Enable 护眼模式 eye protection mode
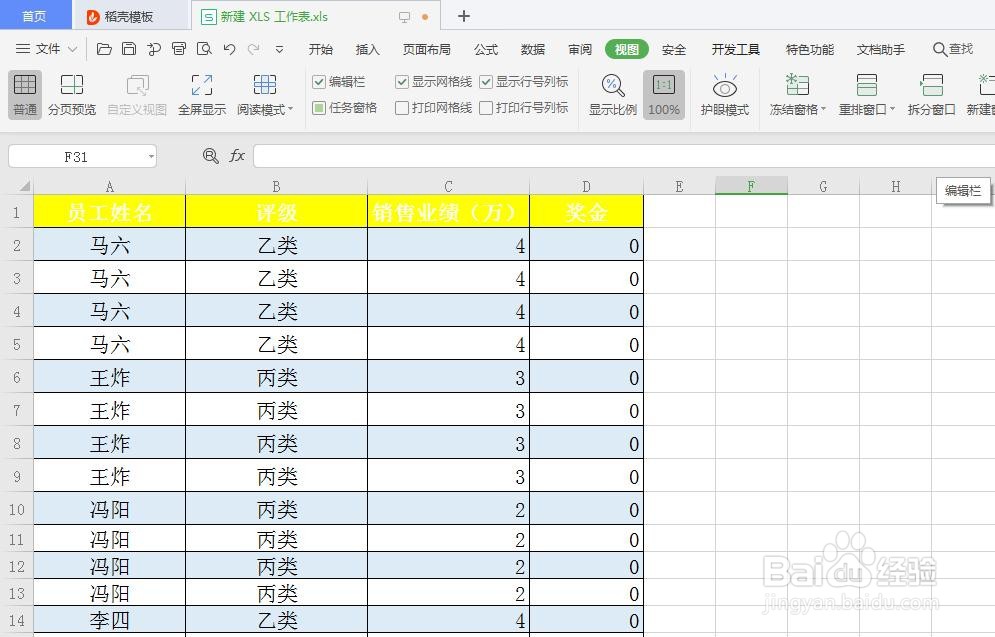The image size is (995, 637). tap(723, 95)
